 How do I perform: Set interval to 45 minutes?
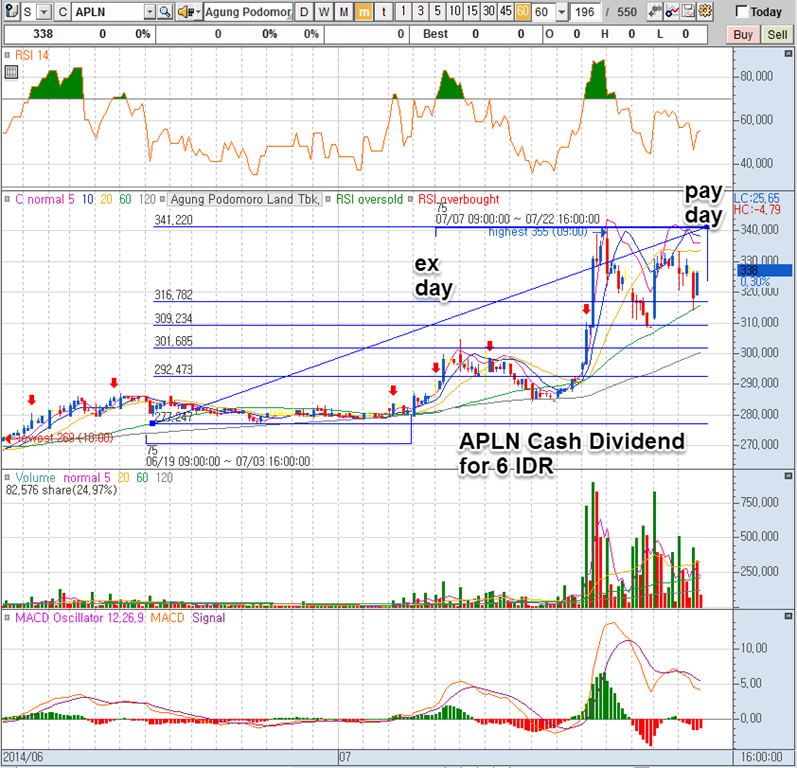(x=506, y=11)
